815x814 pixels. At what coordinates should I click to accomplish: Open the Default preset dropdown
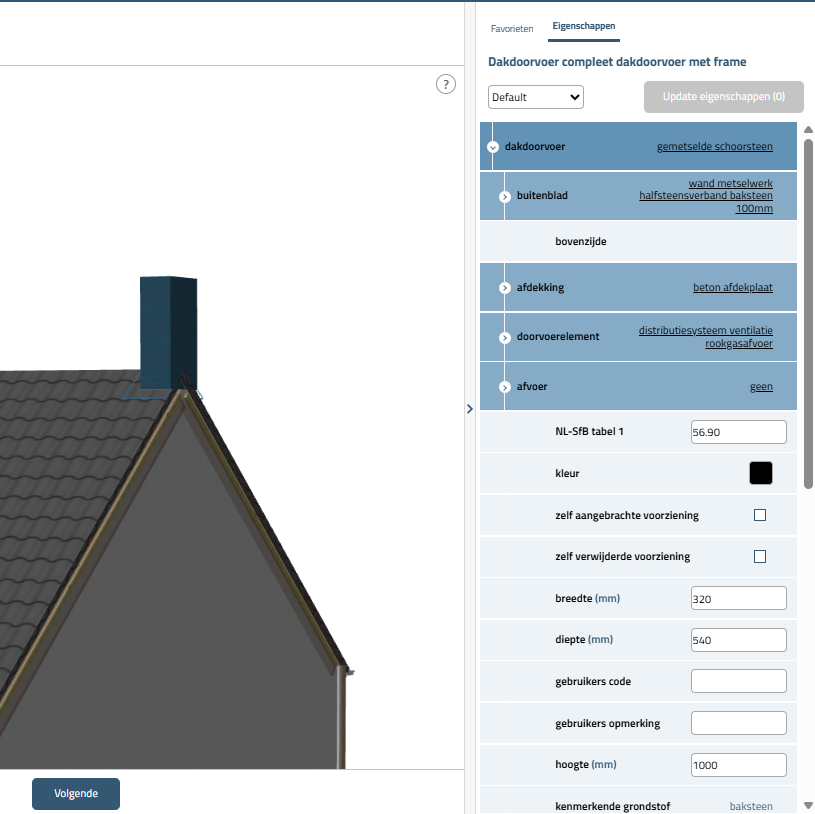pos(535,97)
